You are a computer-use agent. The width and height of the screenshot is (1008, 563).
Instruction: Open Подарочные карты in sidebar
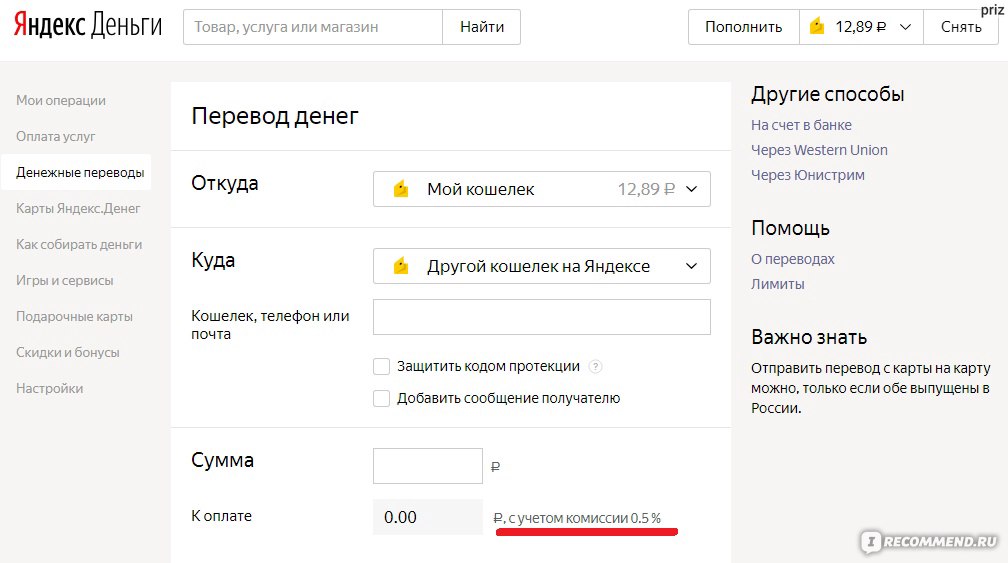[74, 316]
